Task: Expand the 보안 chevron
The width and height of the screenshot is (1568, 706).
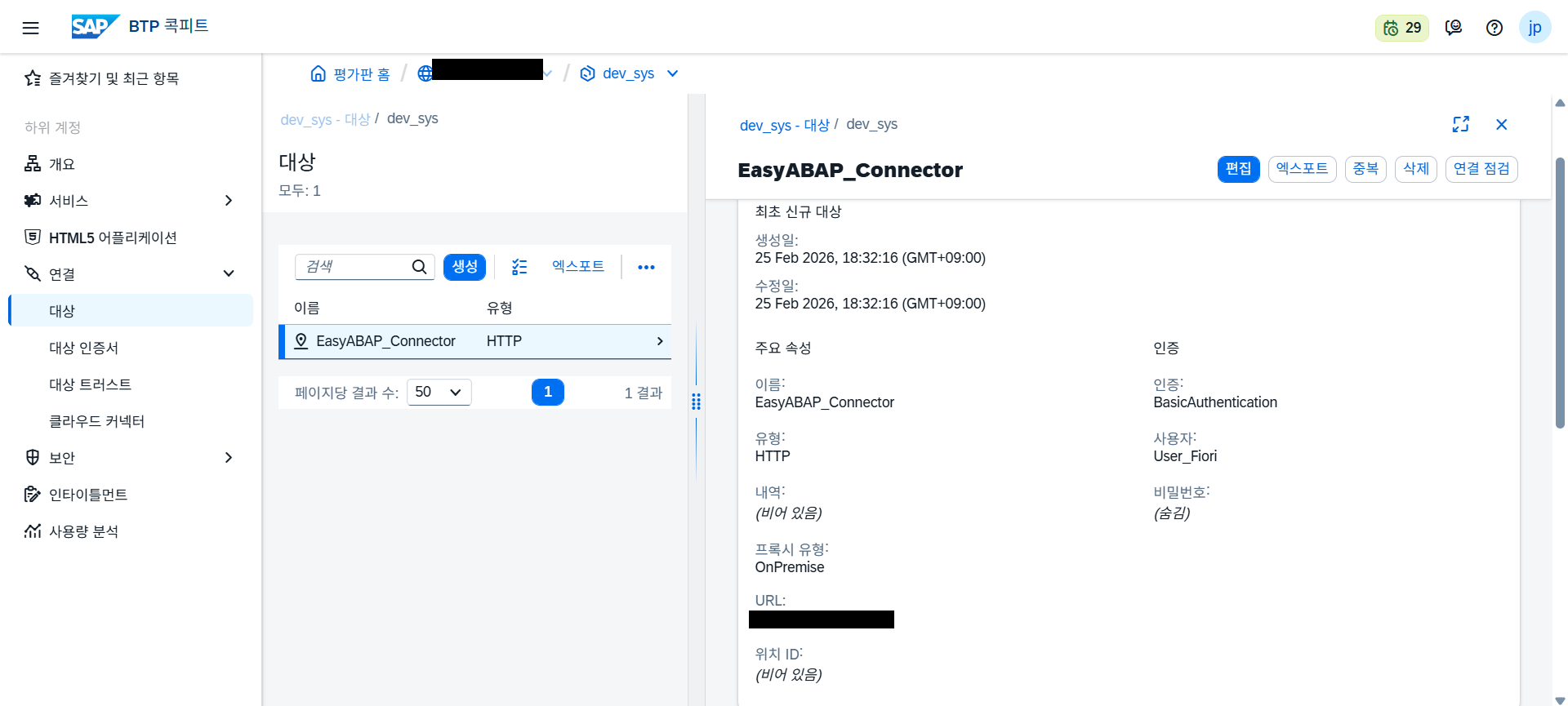Action: (229, 458)
